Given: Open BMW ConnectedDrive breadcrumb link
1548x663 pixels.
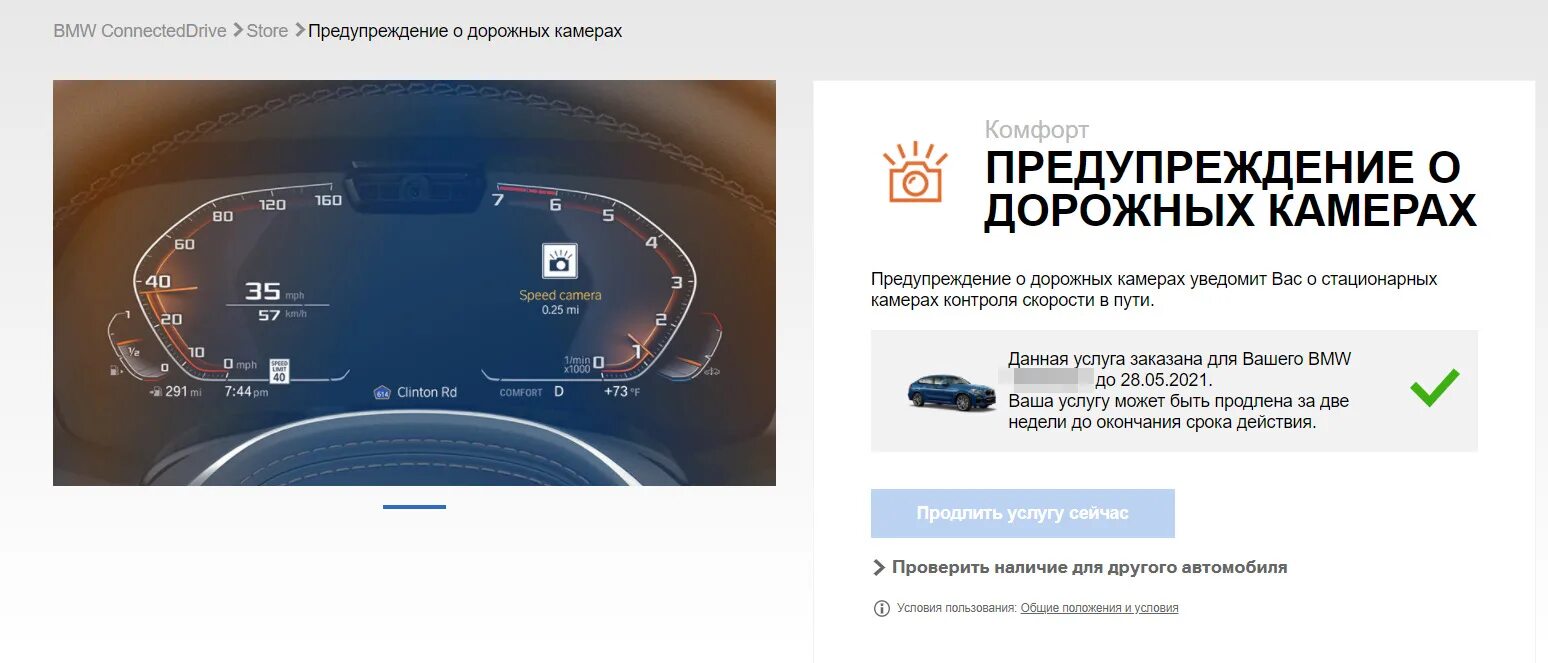Looking at the screenshot, I should pyautogui.click(x=140, y=31).
